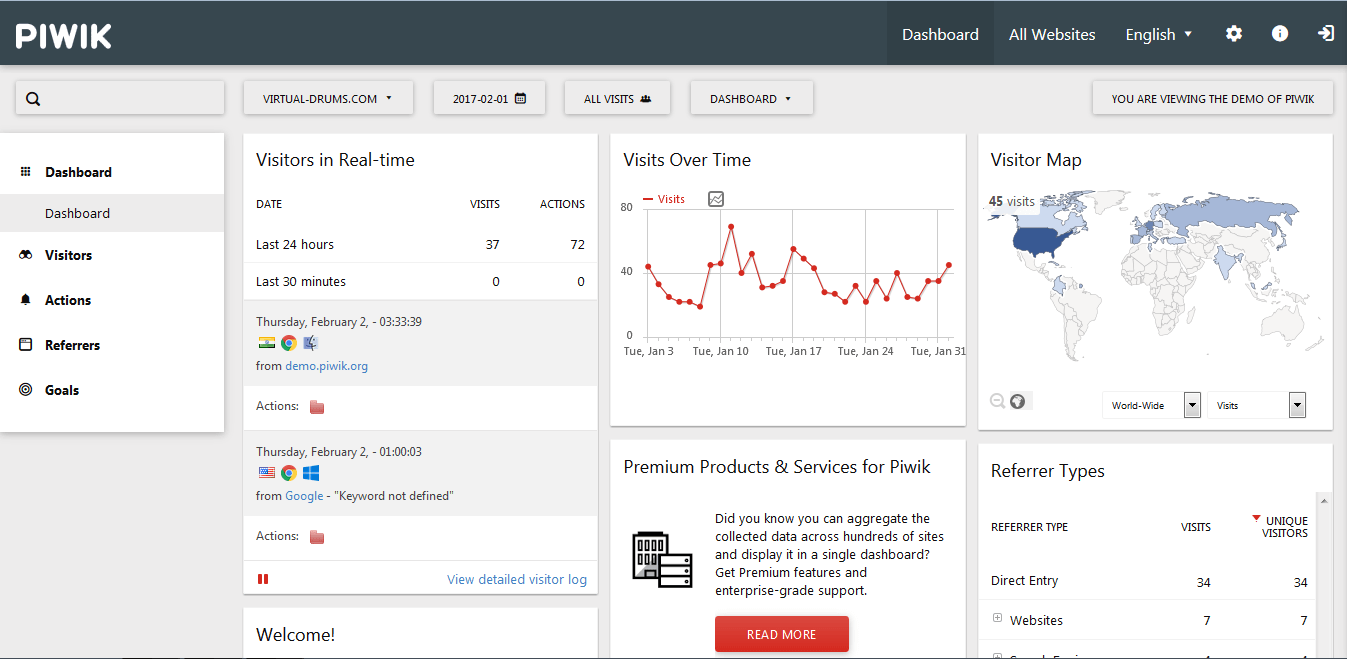Open the Actions section in the sidebar
The image size is (1347, 659).
pos(67,300)
